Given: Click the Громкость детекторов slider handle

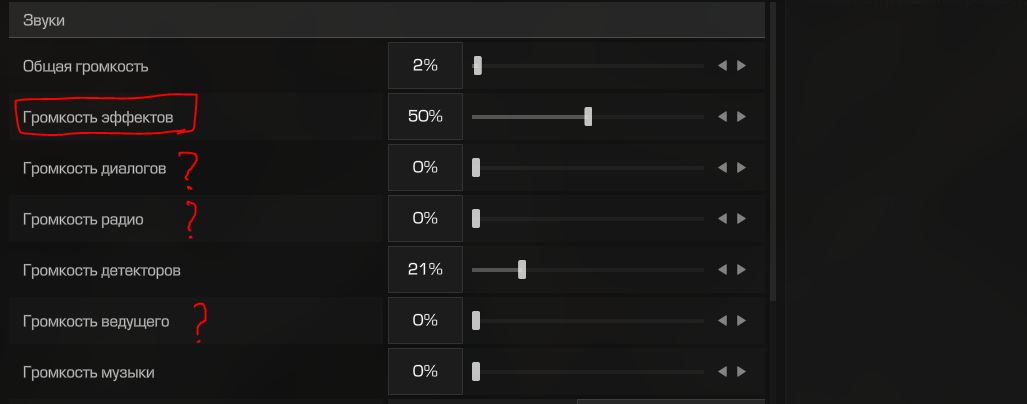Looking at the screenshot, I should point(521,269).
